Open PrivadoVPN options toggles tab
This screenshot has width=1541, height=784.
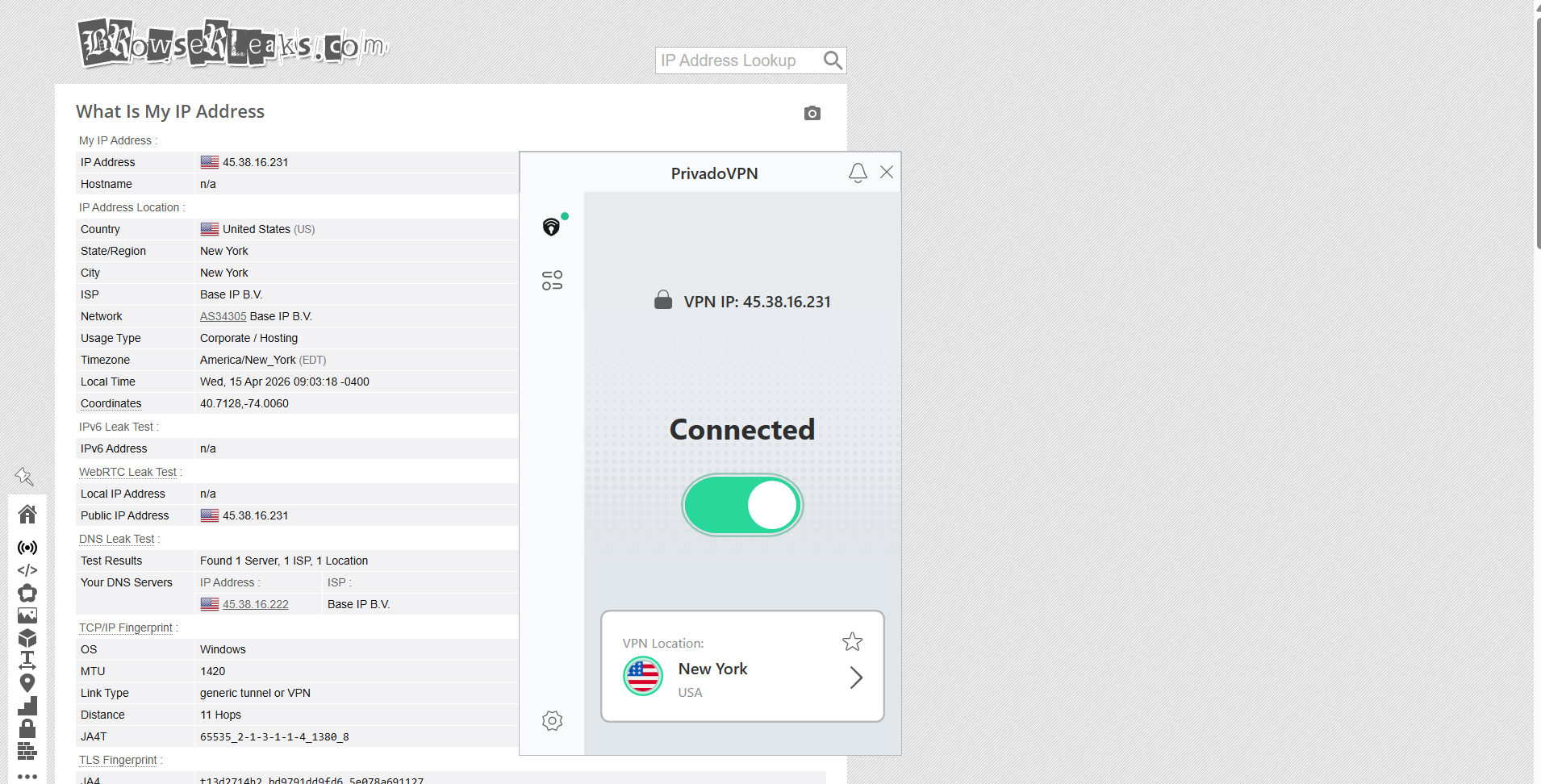552,280
